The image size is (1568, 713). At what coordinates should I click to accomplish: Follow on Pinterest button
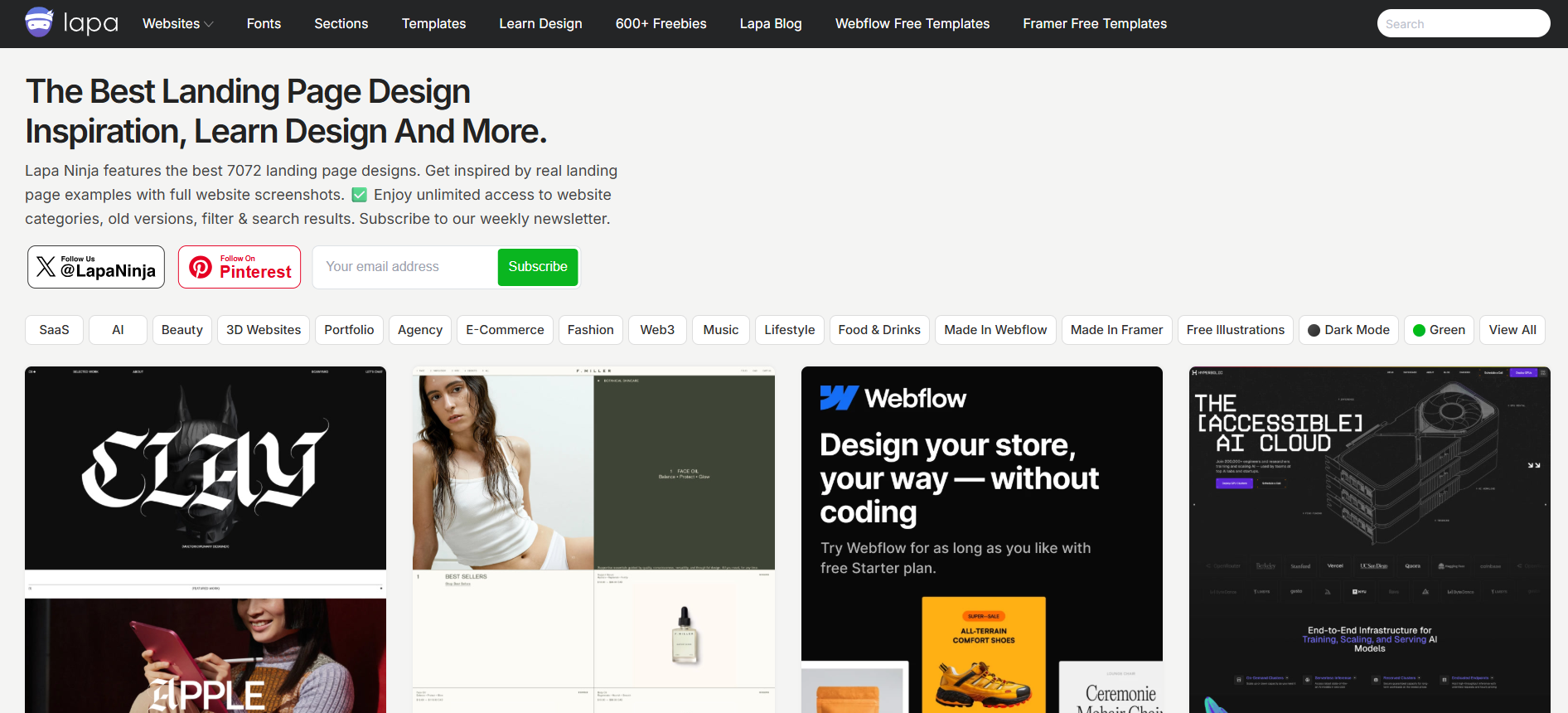240,267
